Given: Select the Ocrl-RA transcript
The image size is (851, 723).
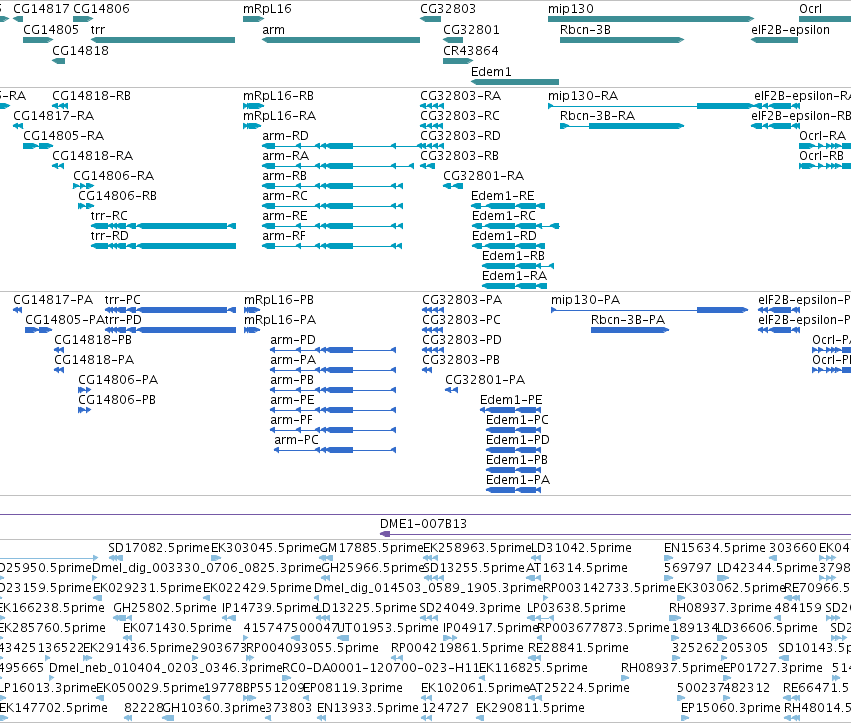Looking at the screenshot, I should [x=825, y=146].
